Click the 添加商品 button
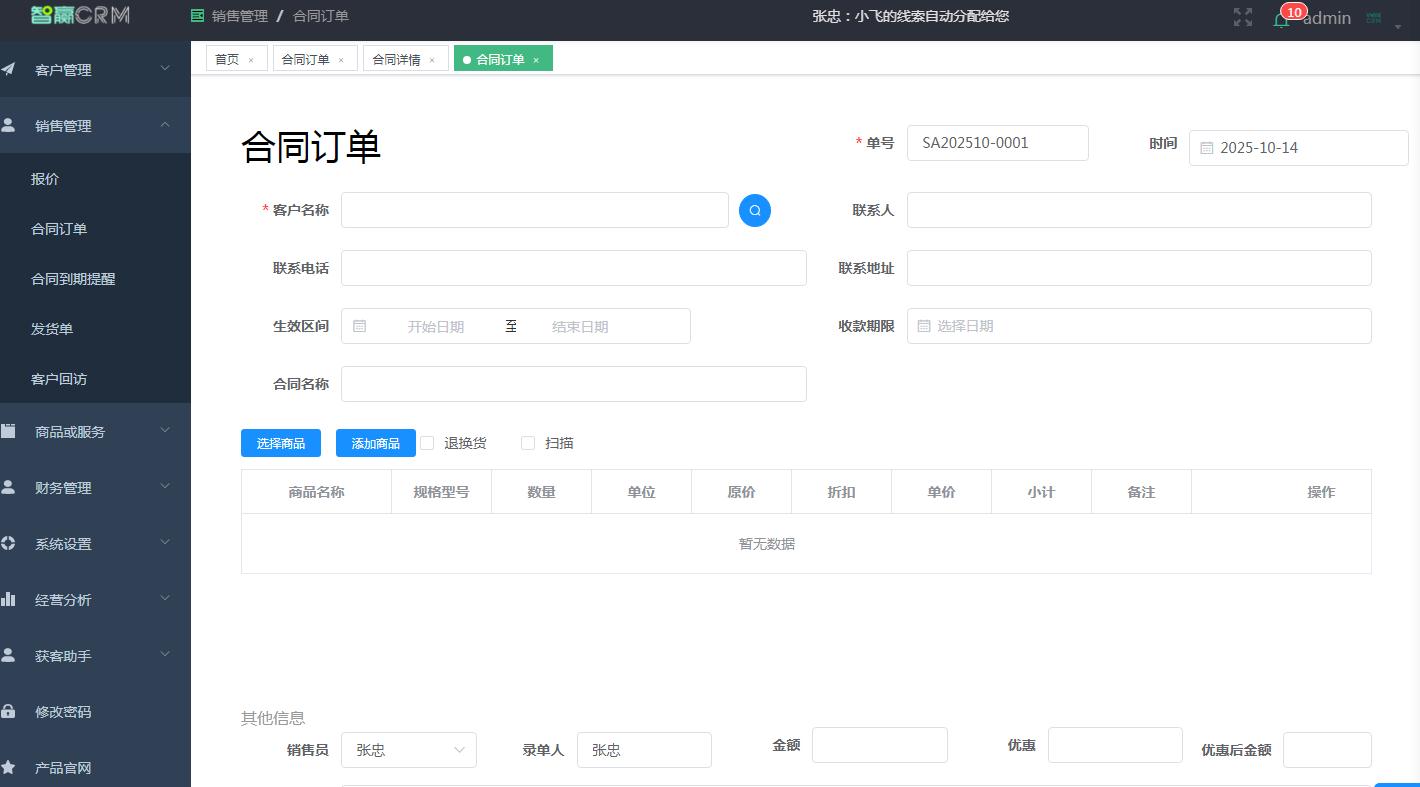The width and height of the screenshot is (1420, 787). (x=375, y=442)
